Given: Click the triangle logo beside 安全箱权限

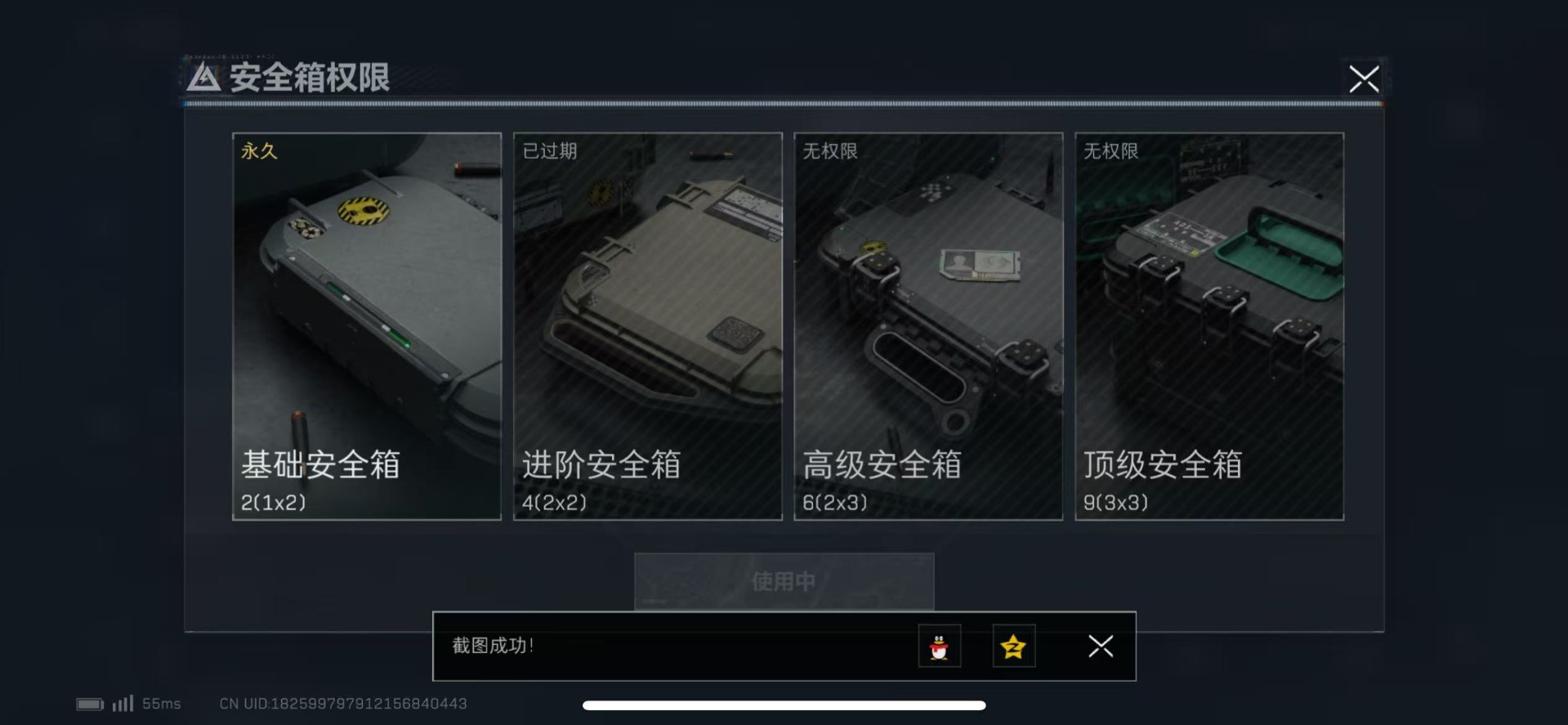Looking at the screenshot, I should (x=203, y=78).
